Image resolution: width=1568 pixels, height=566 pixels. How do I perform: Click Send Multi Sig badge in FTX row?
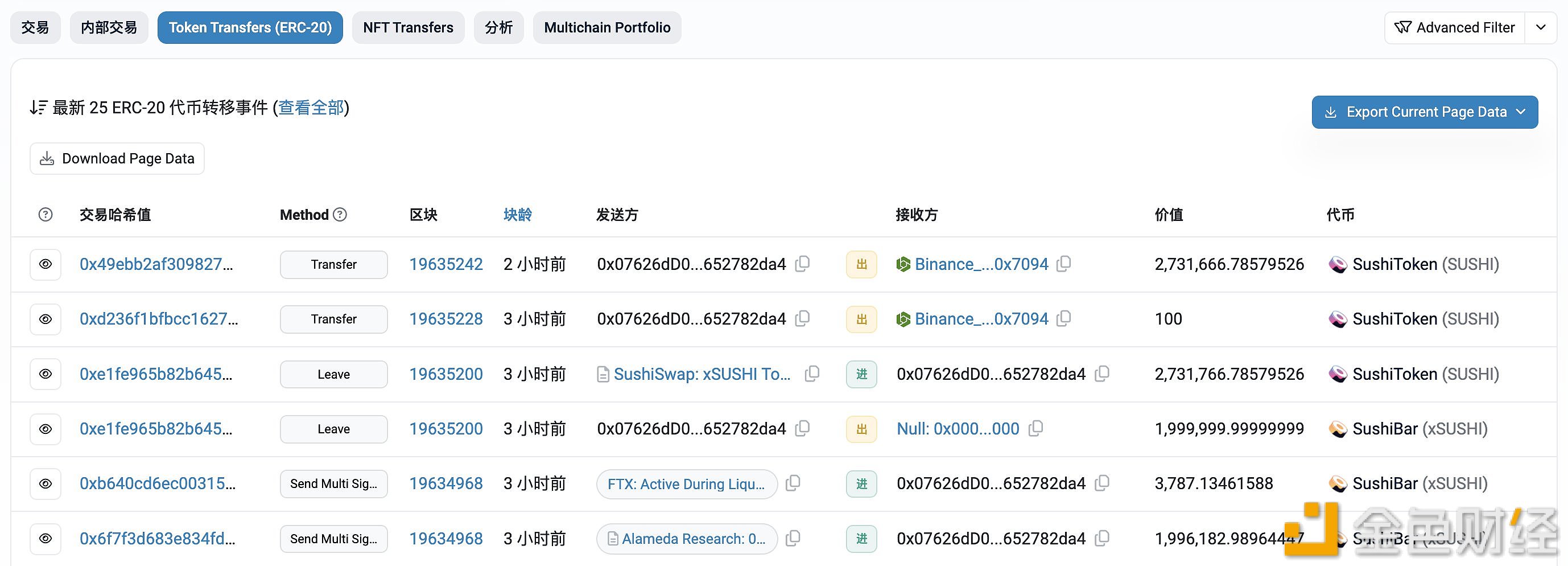click(x=333, y=484)
